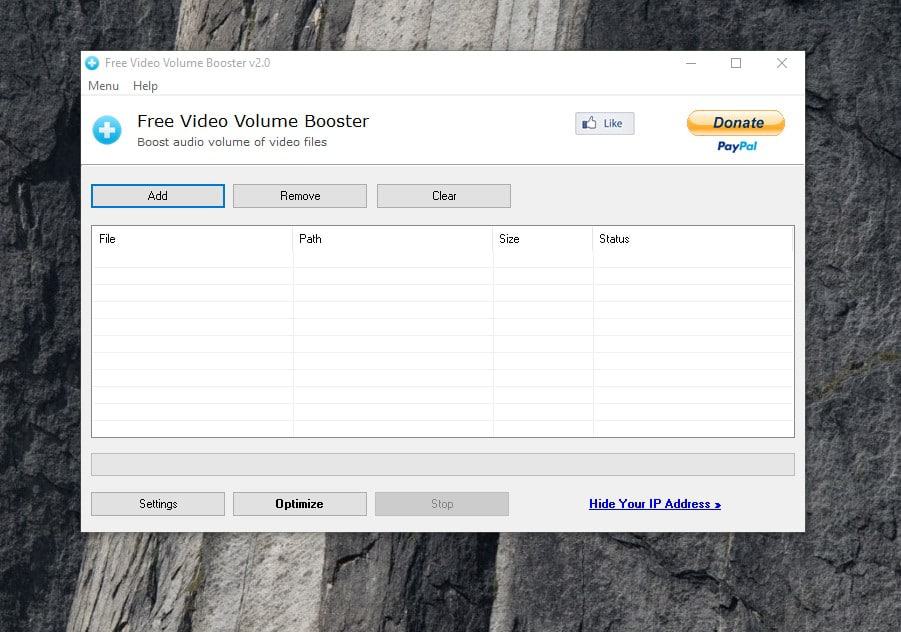
Task: Maximize the Free Video Volume Booster window
Action: (736, 63)
